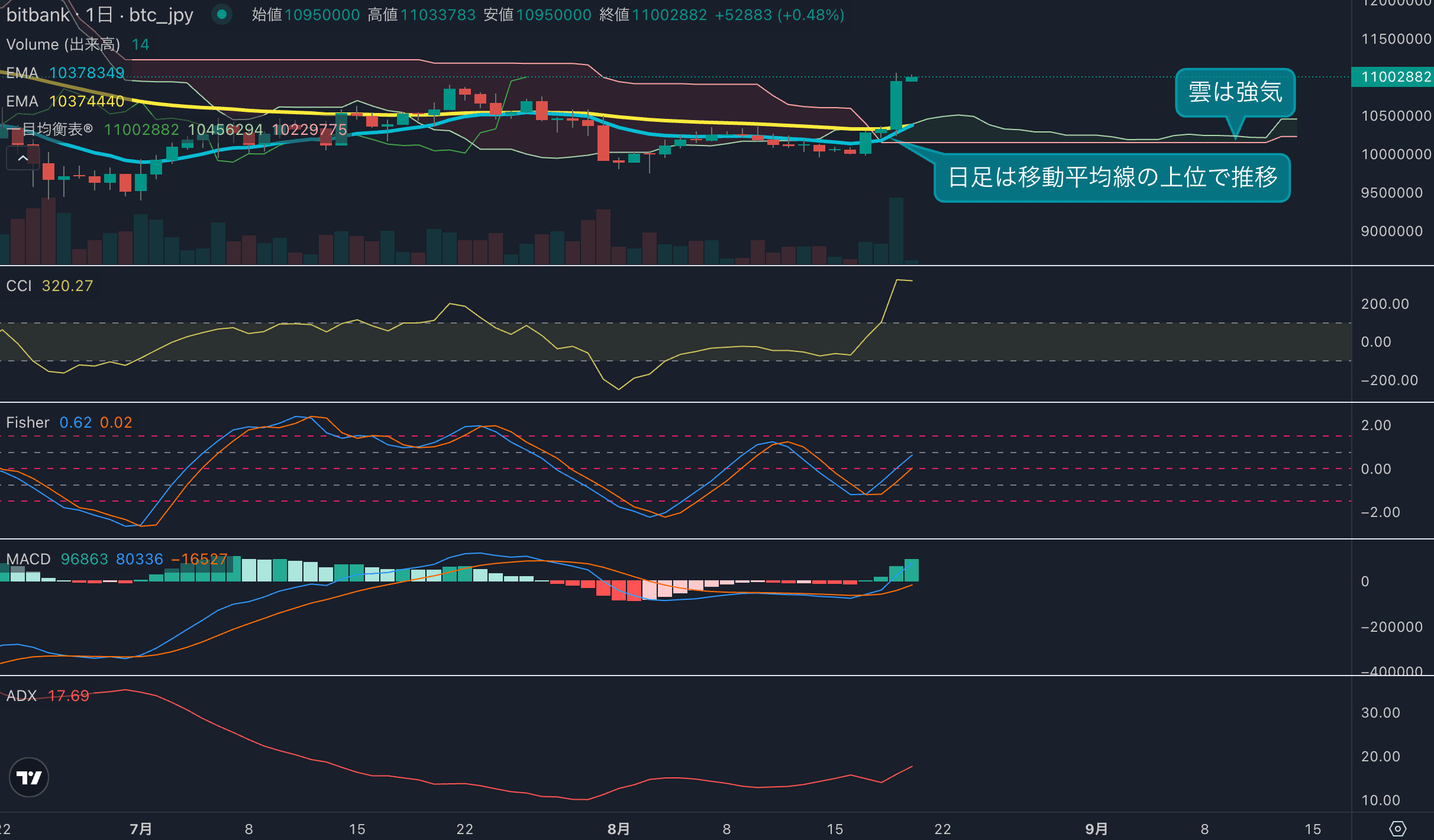Click the 雲は強気 callout annotation
Image resolution: width=1434 pixels, height=840 pixels.
pos(1235,92)
